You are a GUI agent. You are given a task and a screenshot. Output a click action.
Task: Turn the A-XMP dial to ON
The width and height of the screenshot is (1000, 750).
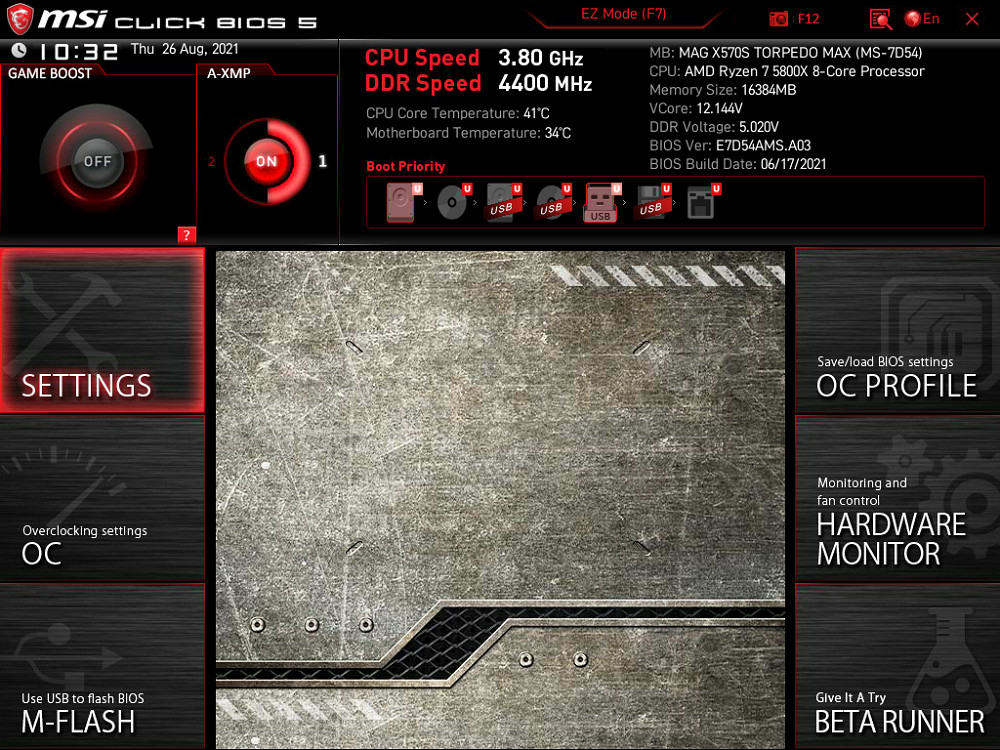point(264,160)
